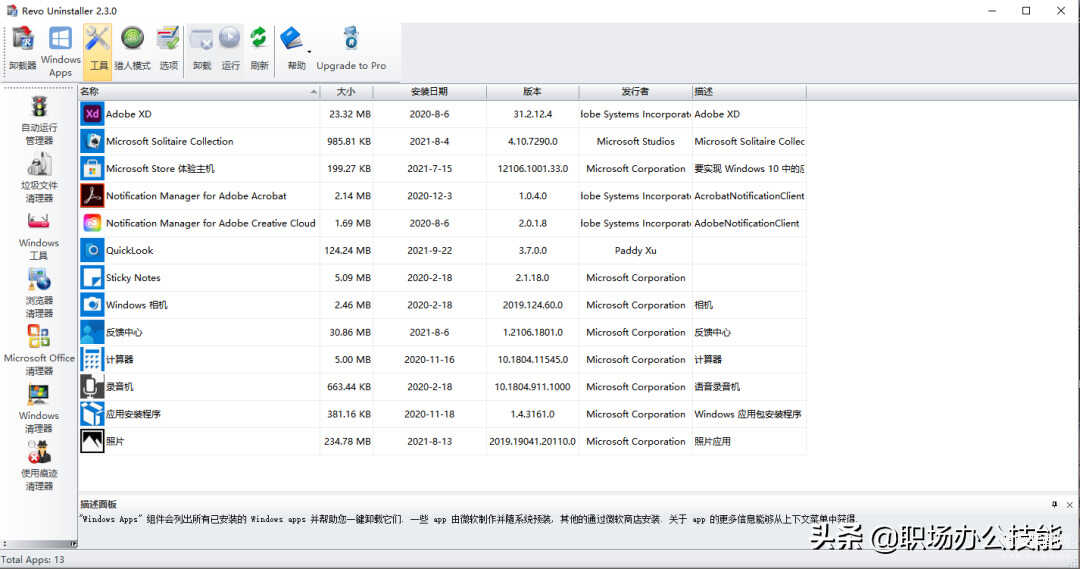Click Upgrade to Pro button
This screenshot has height=569, width=1080.
point(351,48)
